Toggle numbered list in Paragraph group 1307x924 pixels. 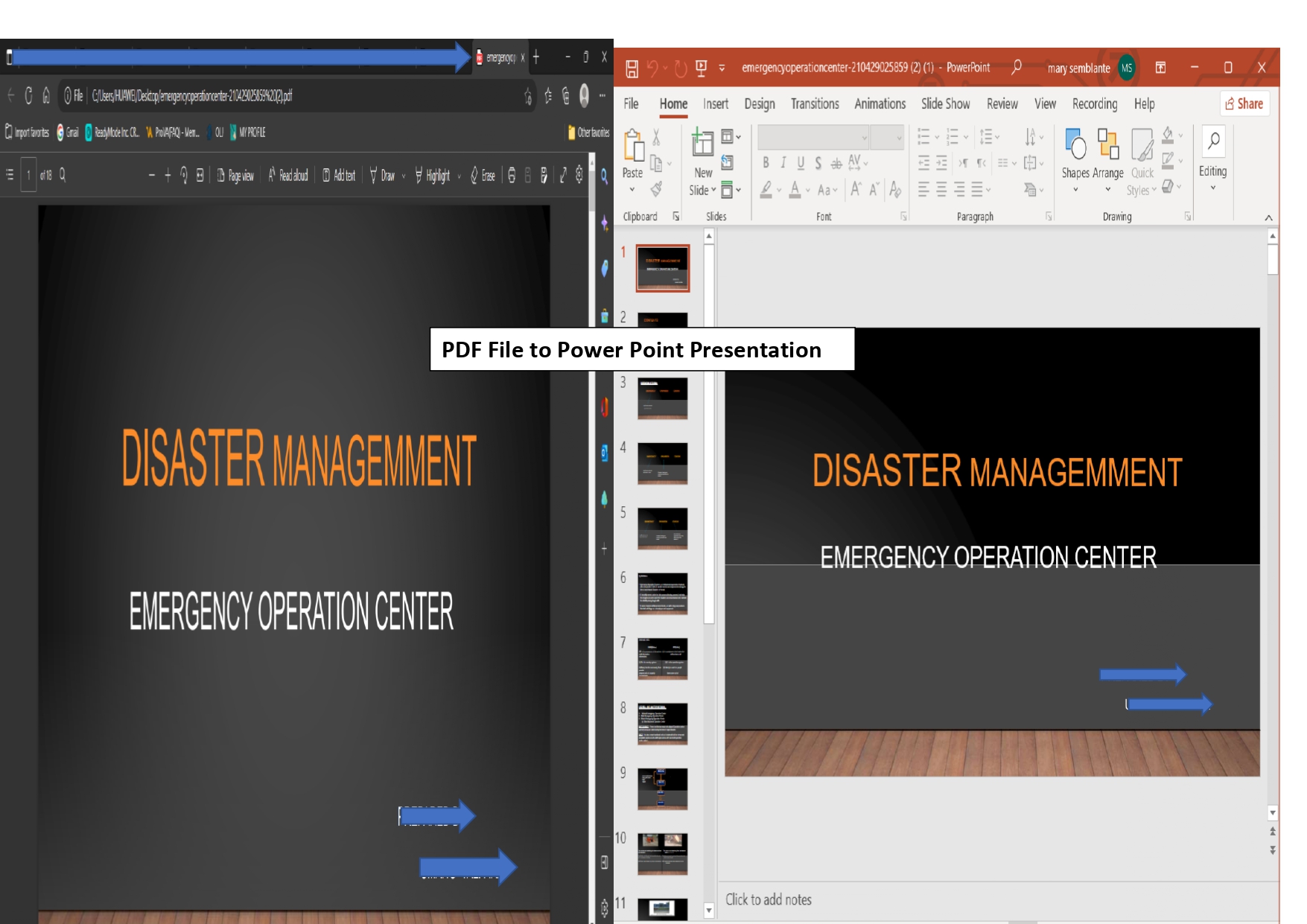(952, 136)
